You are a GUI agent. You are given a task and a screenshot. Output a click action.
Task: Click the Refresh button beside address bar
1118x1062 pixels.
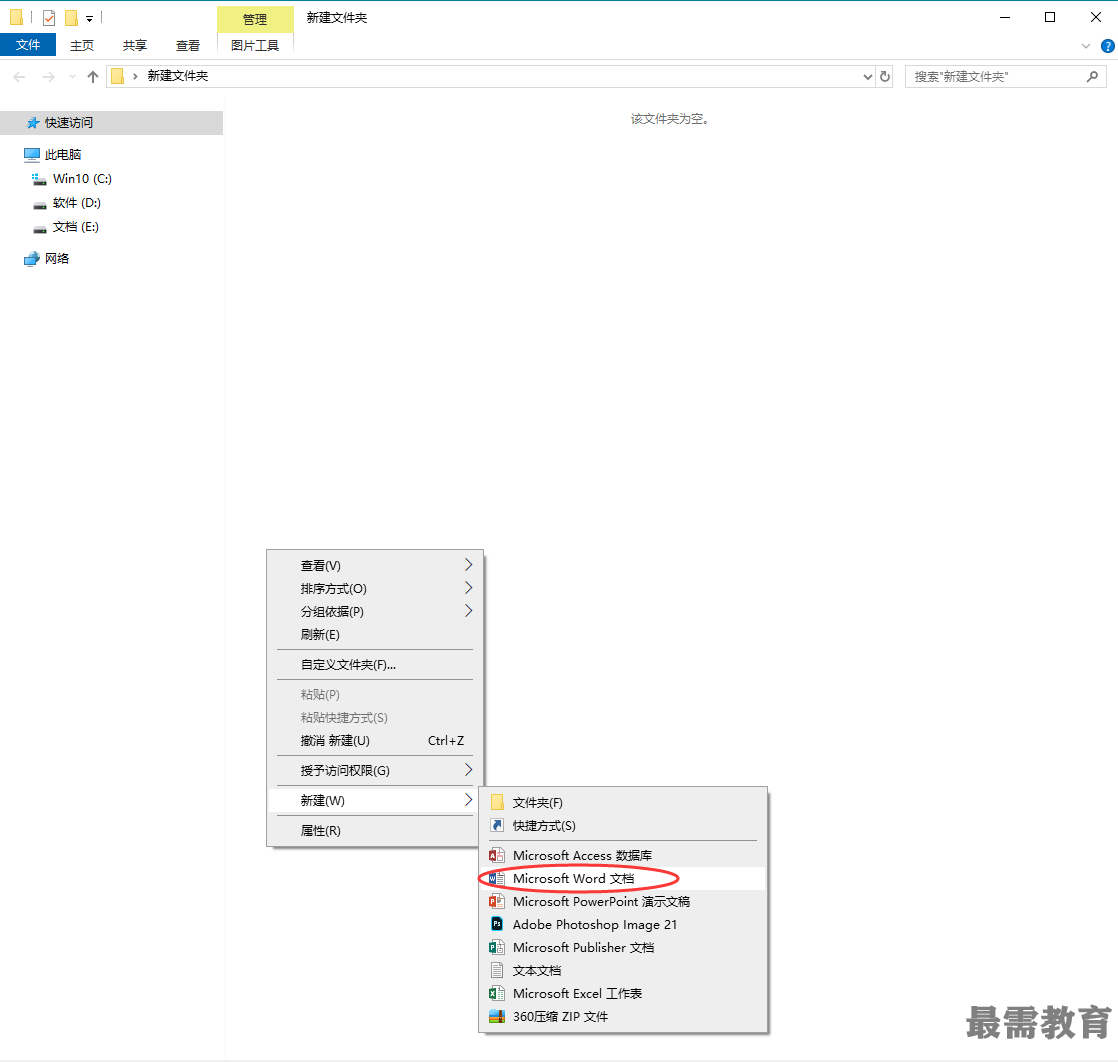[x=885, y=76]
